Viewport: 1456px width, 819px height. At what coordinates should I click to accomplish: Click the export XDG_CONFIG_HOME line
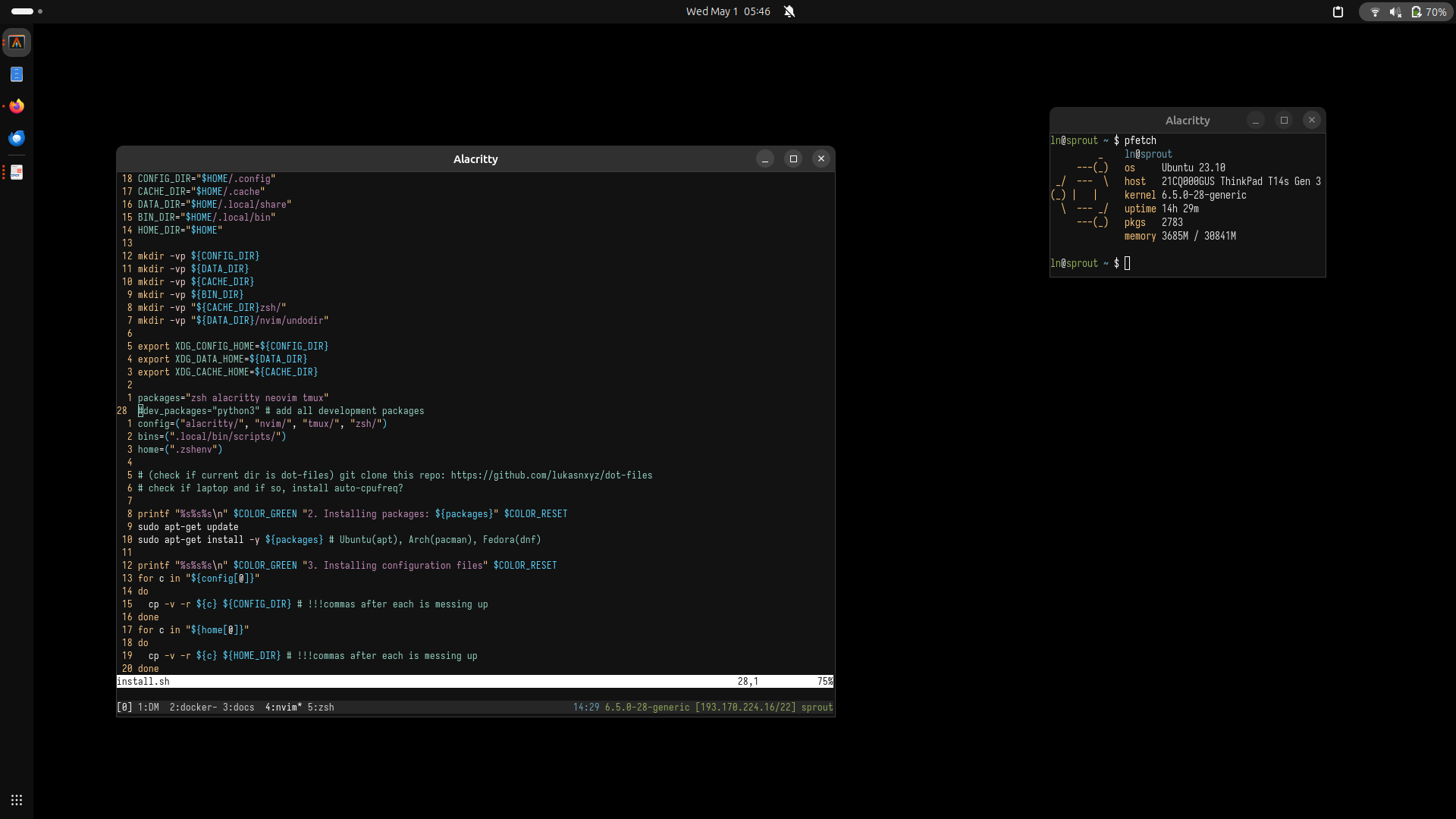click(x=234, y=347)
